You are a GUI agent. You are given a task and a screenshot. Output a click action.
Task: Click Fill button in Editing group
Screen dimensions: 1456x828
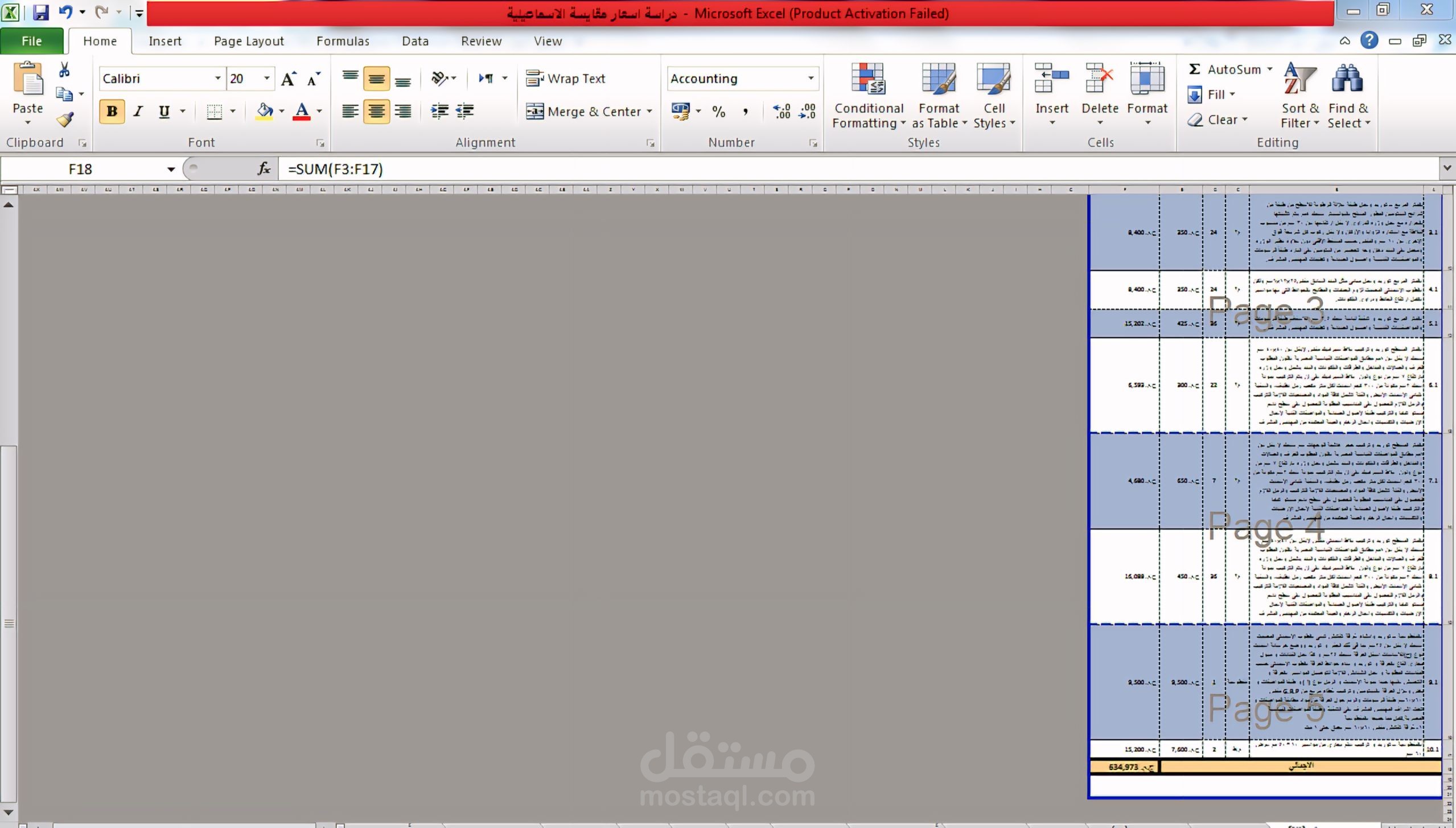point(1211,95)
